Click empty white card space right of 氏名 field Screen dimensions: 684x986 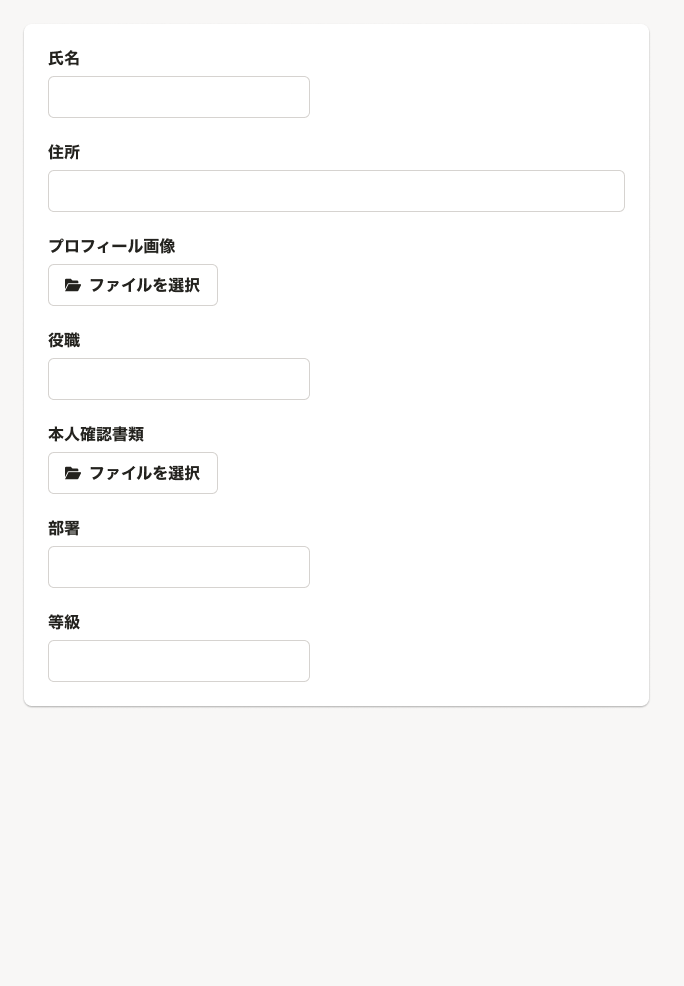tap(470, 97)
